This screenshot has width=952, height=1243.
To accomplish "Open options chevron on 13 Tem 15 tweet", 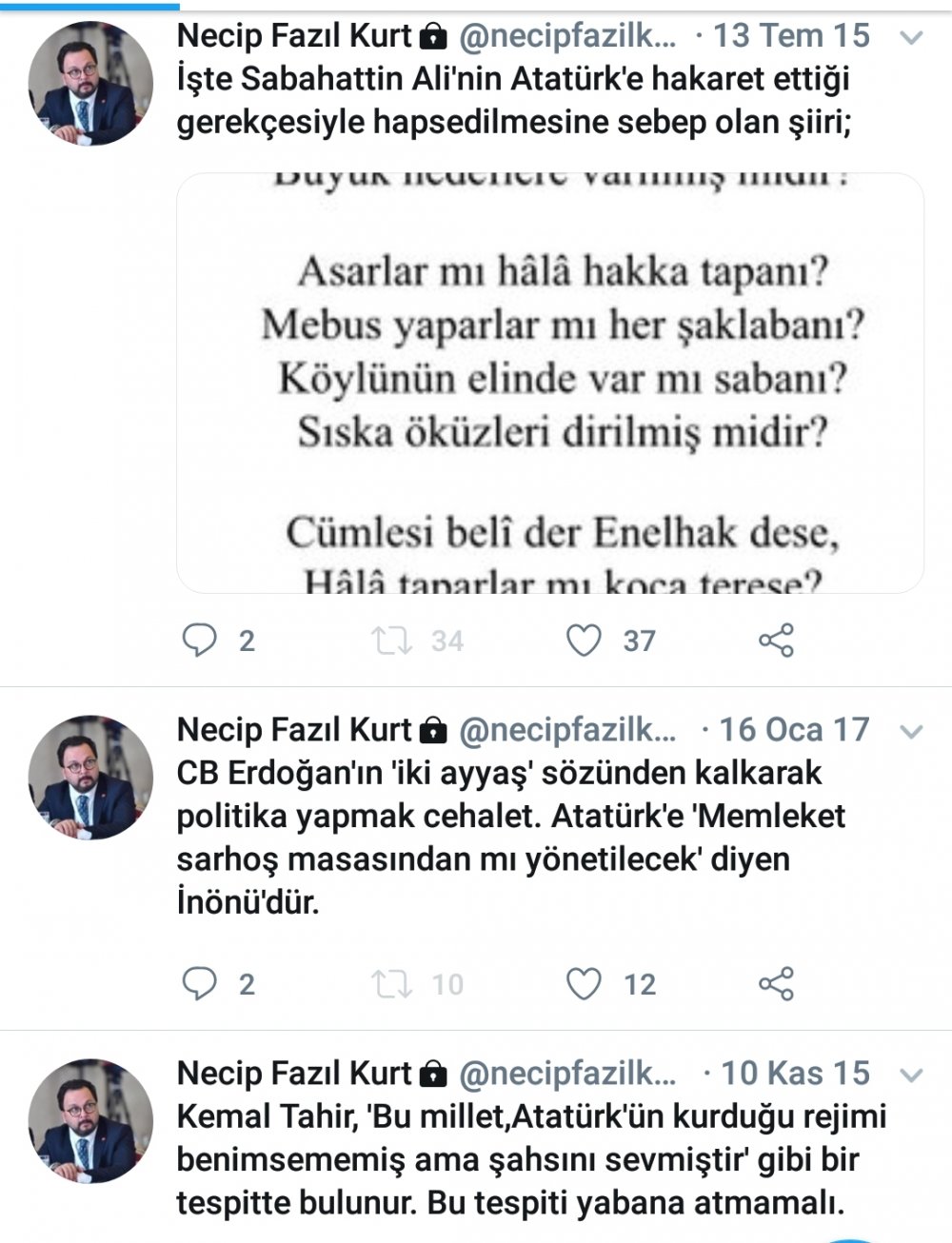I will [x=911, y=38].
